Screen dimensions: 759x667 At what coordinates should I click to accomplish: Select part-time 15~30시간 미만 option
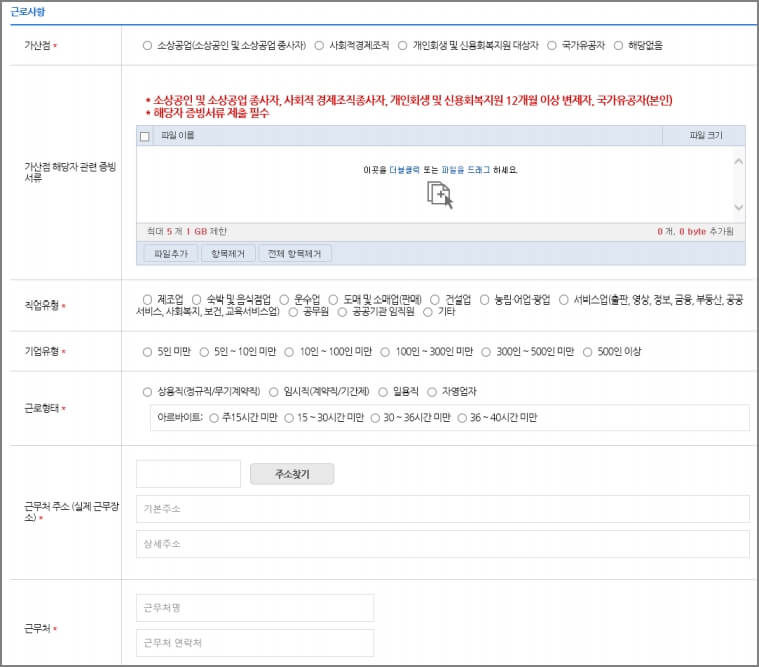click(x=289, y=418)
